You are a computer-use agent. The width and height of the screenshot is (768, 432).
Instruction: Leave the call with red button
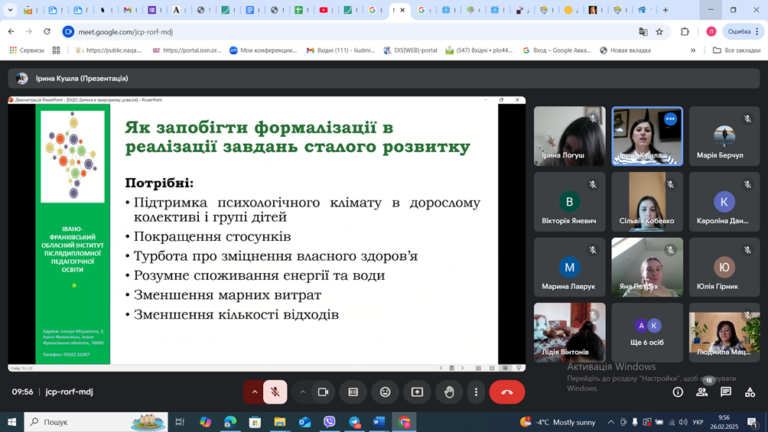click(507, 392)
